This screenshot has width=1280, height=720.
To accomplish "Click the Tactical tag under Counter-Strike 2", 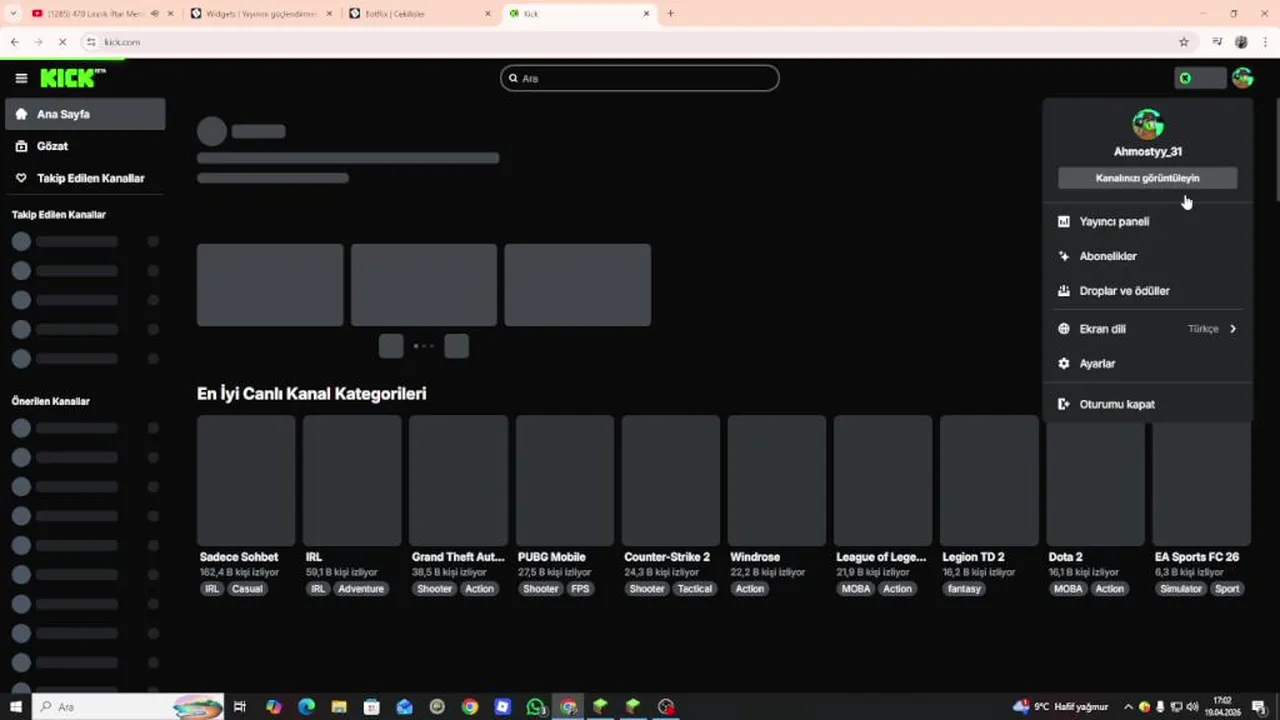I will coord(695,589).
